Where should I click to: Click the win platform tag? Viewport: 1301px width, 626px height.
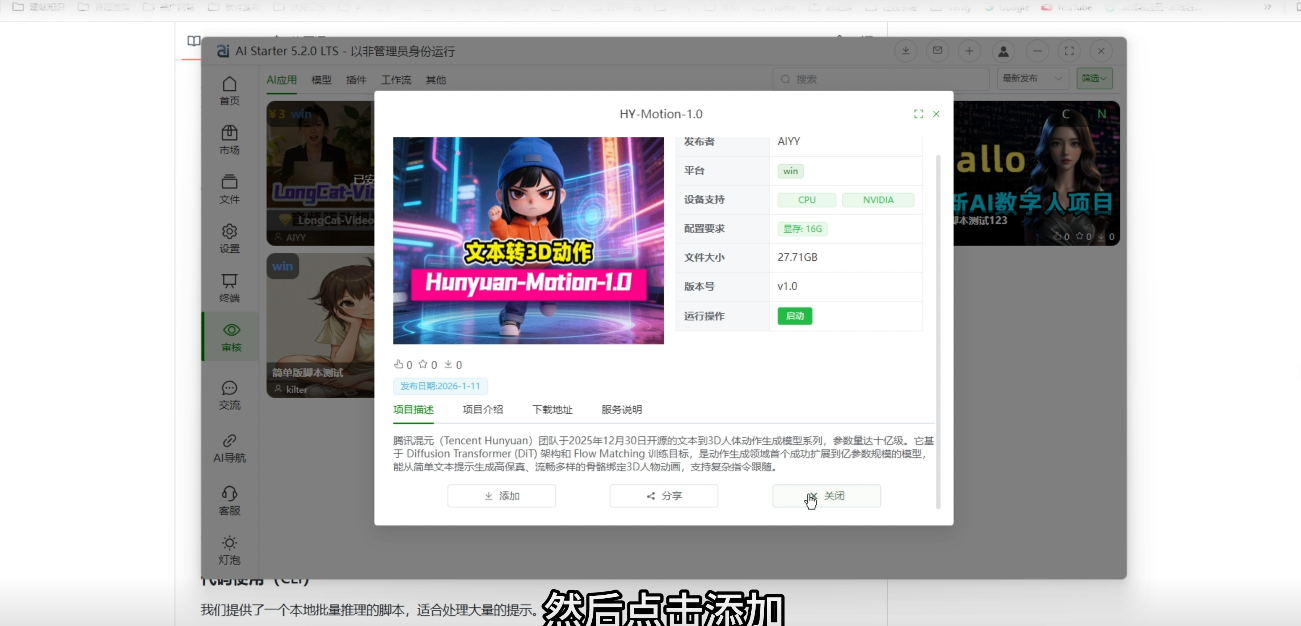click(x=791, y=171)
